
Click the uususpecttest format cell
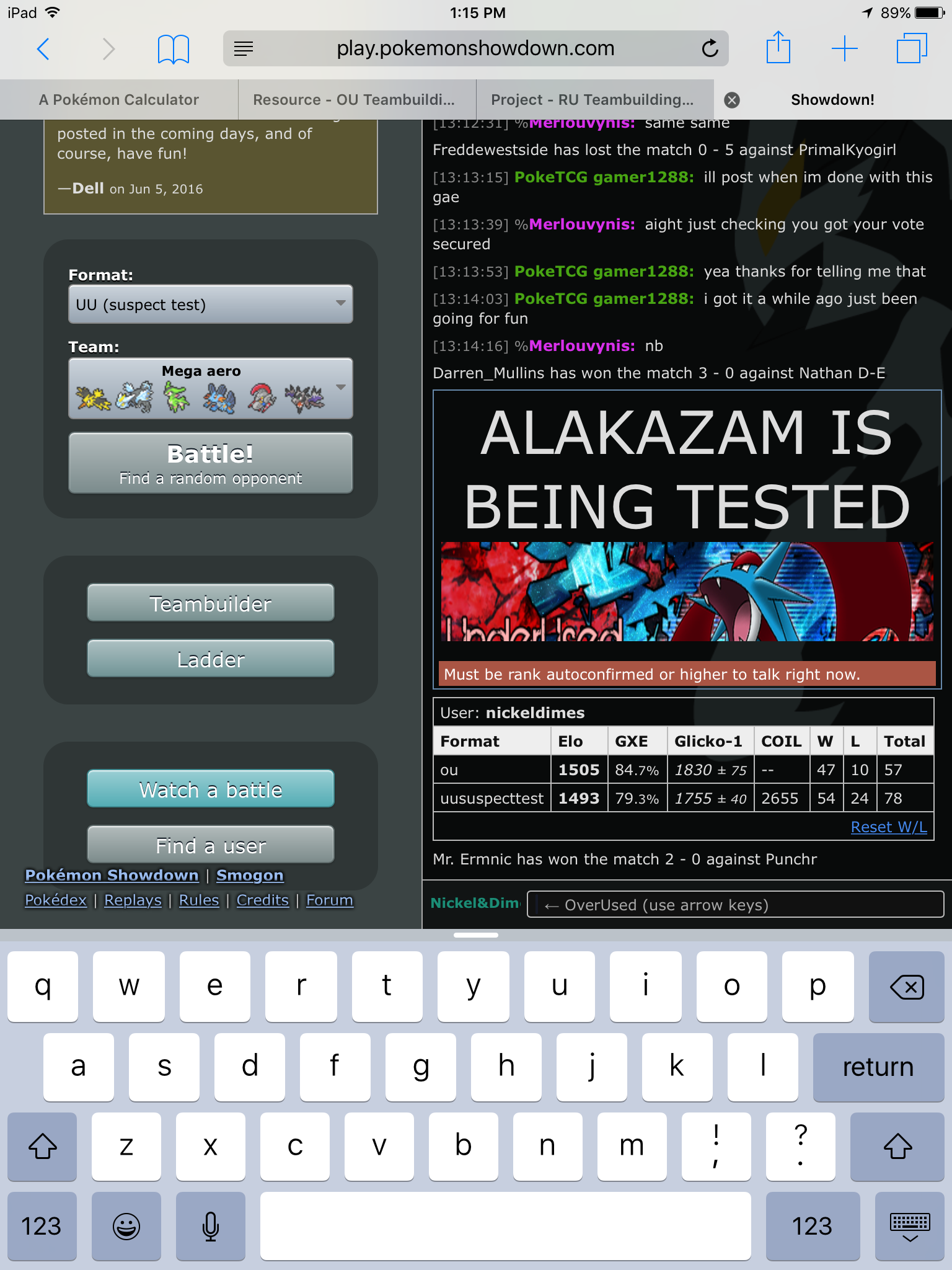tap(491, 798)
